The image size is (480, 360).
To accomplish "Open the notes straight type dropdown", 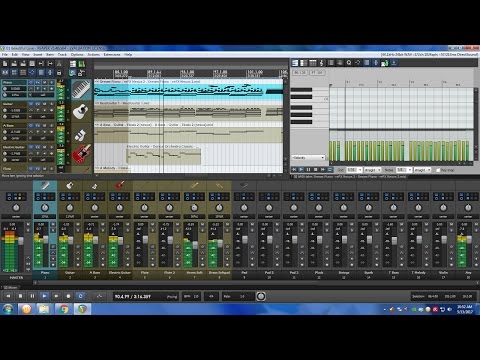I will [422, 170].
